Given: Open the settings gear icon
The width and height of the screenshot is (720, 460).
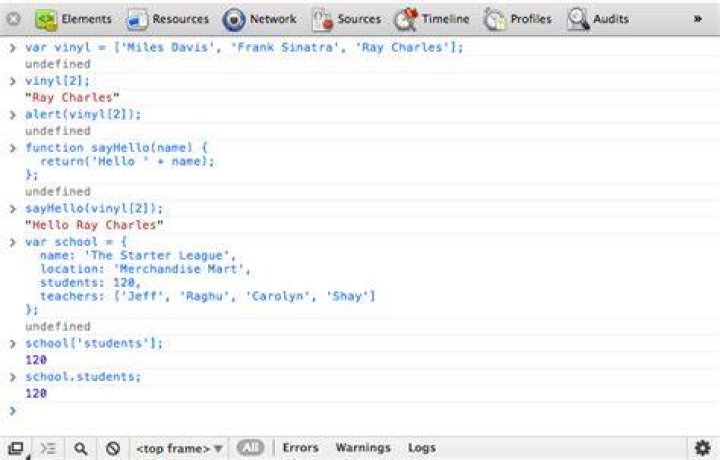Looking at the screenshot, I should tap(703, 448).
